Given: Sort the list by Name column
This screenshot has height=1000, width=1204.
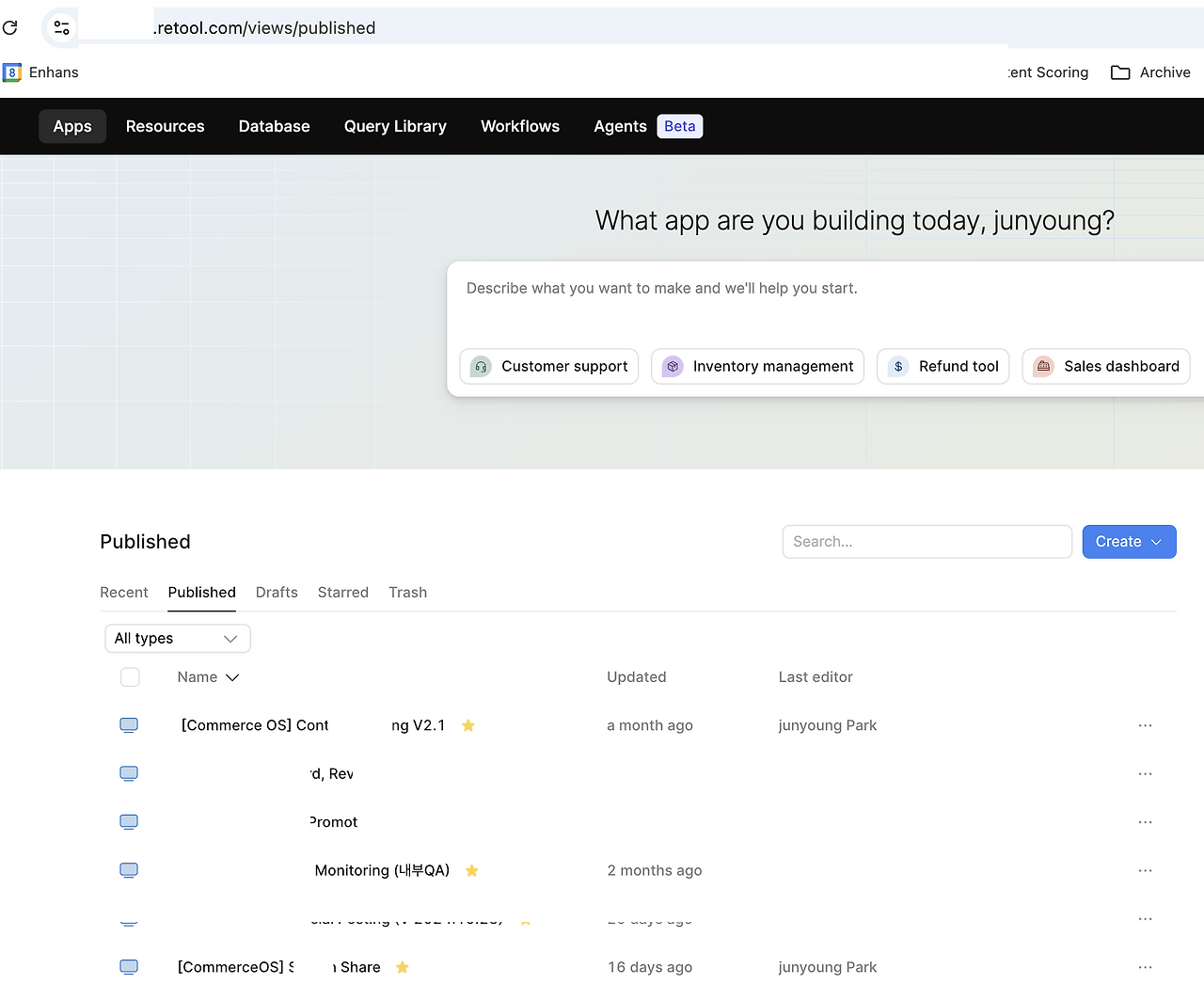Looking at the screenshot, I should pos(208,677).
